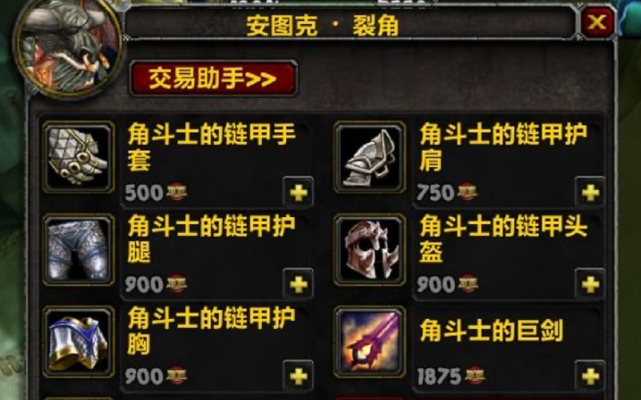Screen dimensions: 641x400
Task: Click plus button beside 角斗士的链甲护腿
Action: [x=298, y=284]
